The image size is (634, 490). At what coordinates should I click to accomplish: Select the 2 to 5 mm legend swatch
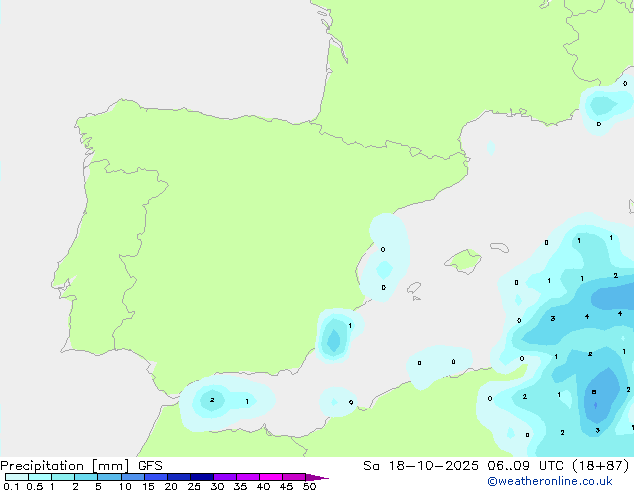coord(86,477)
